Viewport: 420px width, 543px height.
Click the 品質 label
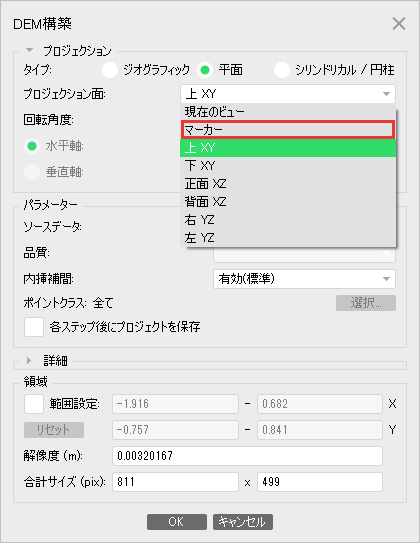point(36,253)
